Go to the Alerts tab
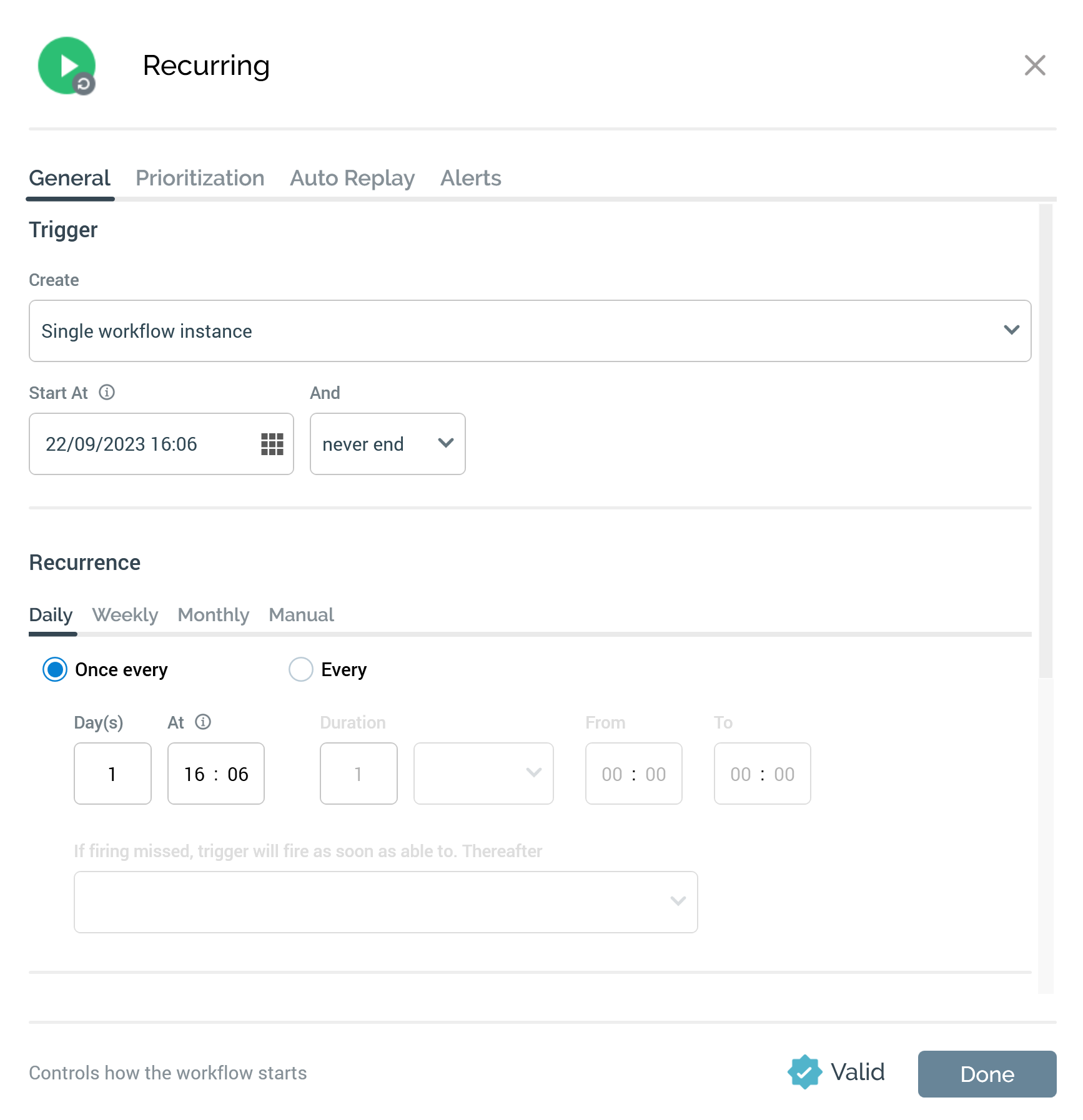This screenshot has height=1120, width=1083. pyautogui.click(x=470, y=178)
